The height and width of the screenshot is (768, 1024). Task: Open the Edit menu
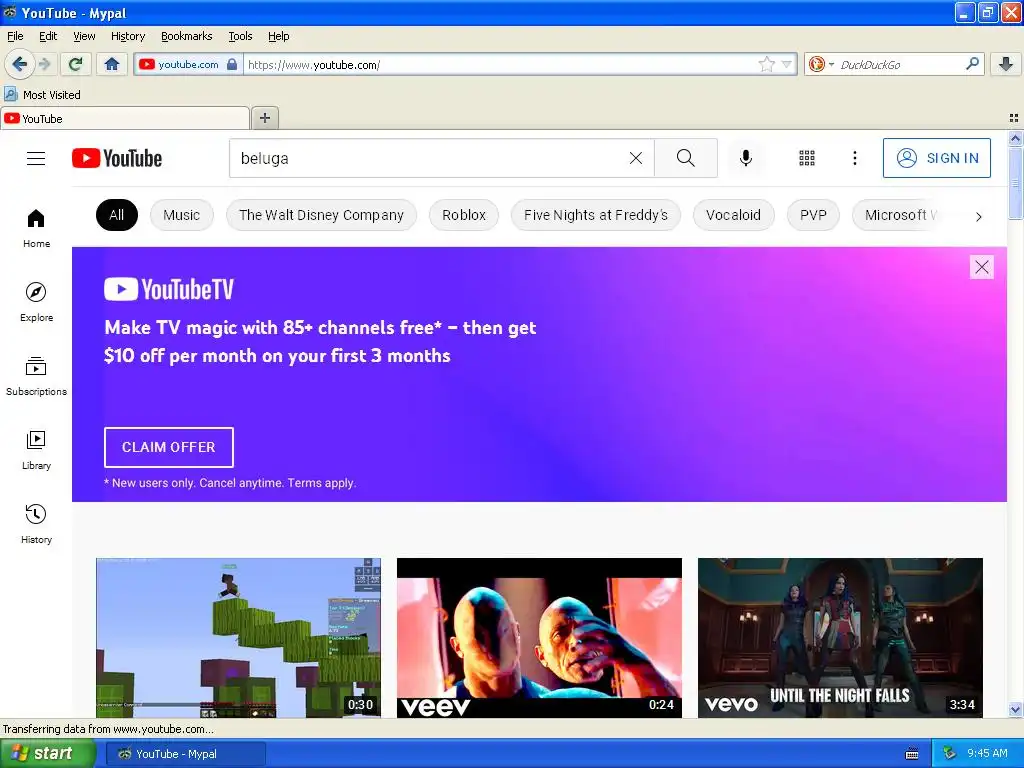pyautogui.click(x=48, y=36)
